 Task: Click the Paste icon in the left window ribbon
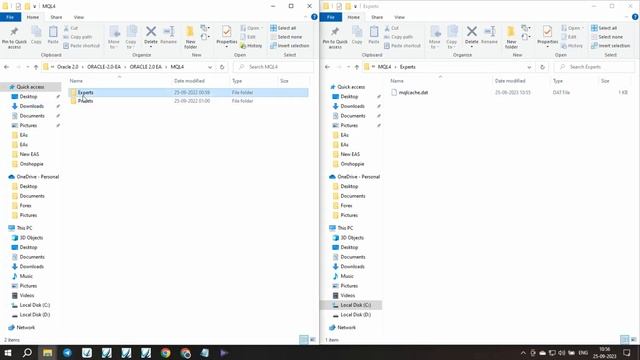pyautogui.click(x=53, y=35)
